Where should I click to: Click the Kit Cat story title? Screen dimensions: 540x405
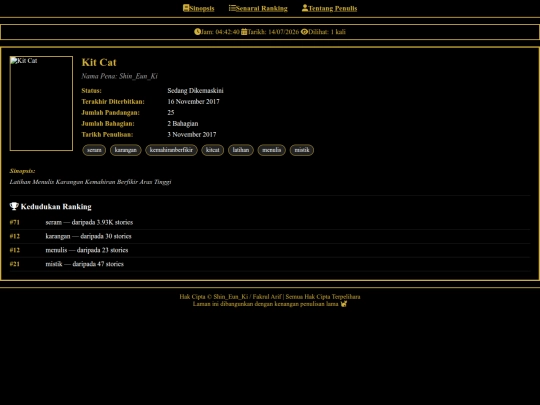99,62
